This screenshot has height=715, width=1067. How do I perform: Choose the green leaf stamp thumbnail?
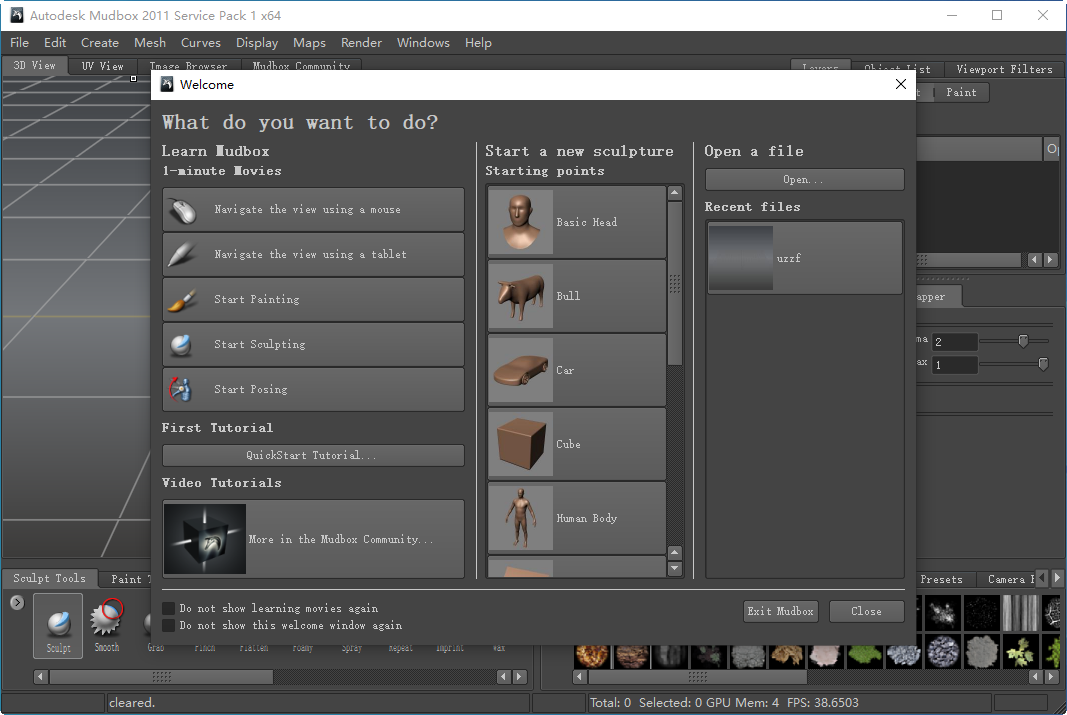click(1021, 652)
